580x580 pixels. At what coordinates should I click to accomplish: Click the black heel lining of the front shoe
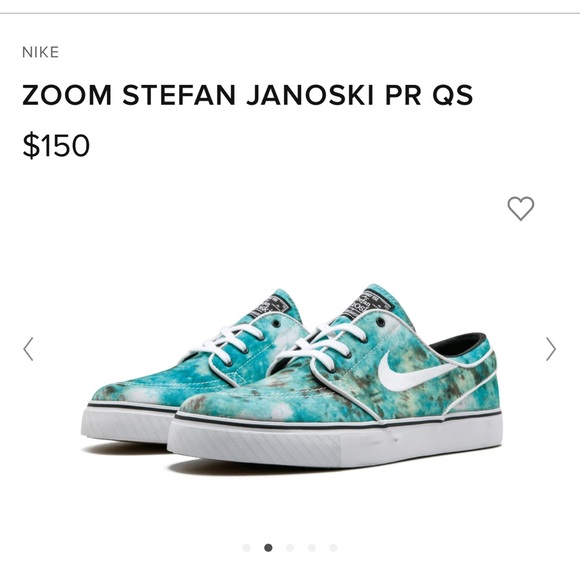461,344
